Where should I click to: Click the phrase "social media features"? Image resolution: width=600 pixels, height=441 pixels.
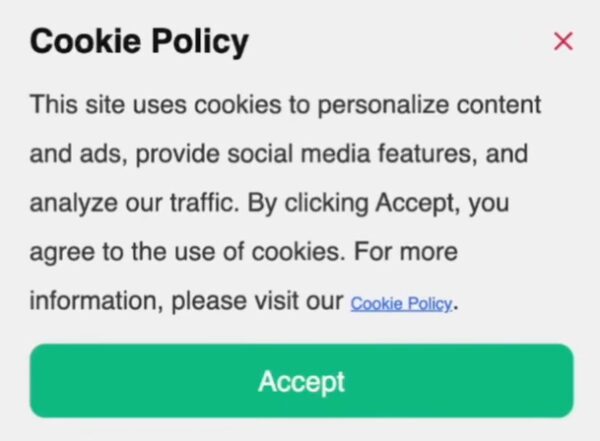coord(356,155)
